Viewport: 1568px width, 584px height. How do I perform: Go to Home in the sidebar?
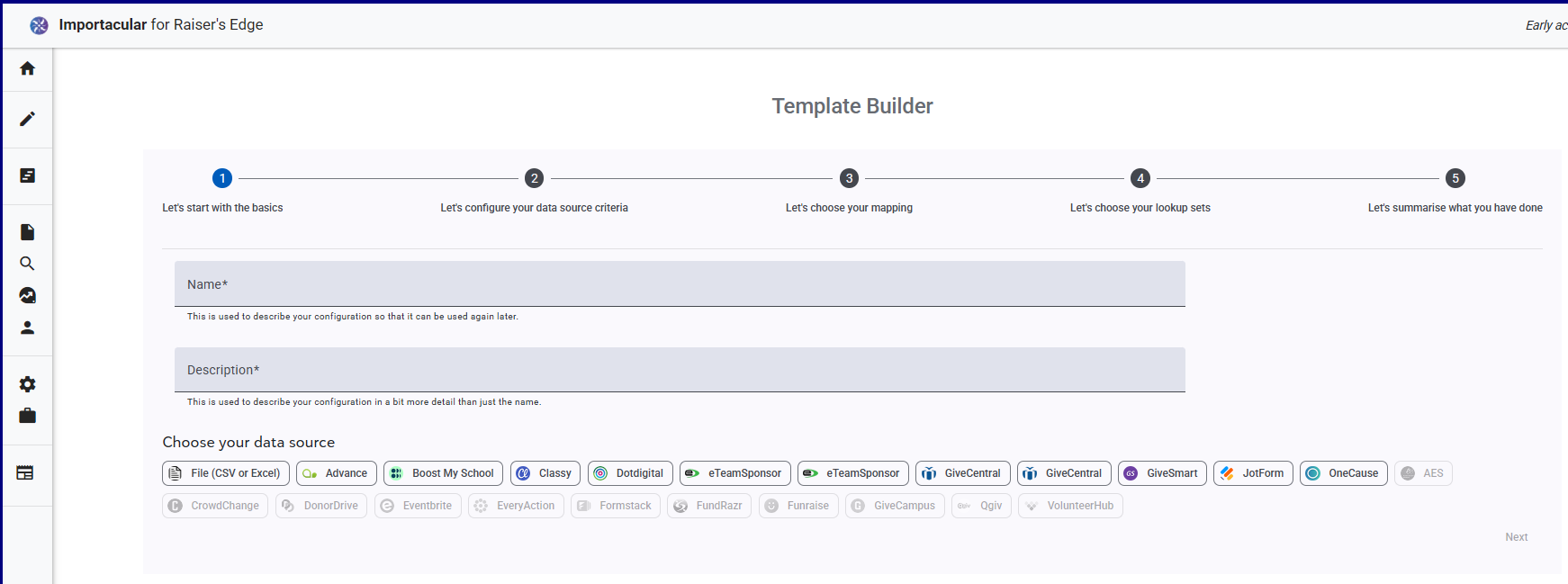point(28,68)
